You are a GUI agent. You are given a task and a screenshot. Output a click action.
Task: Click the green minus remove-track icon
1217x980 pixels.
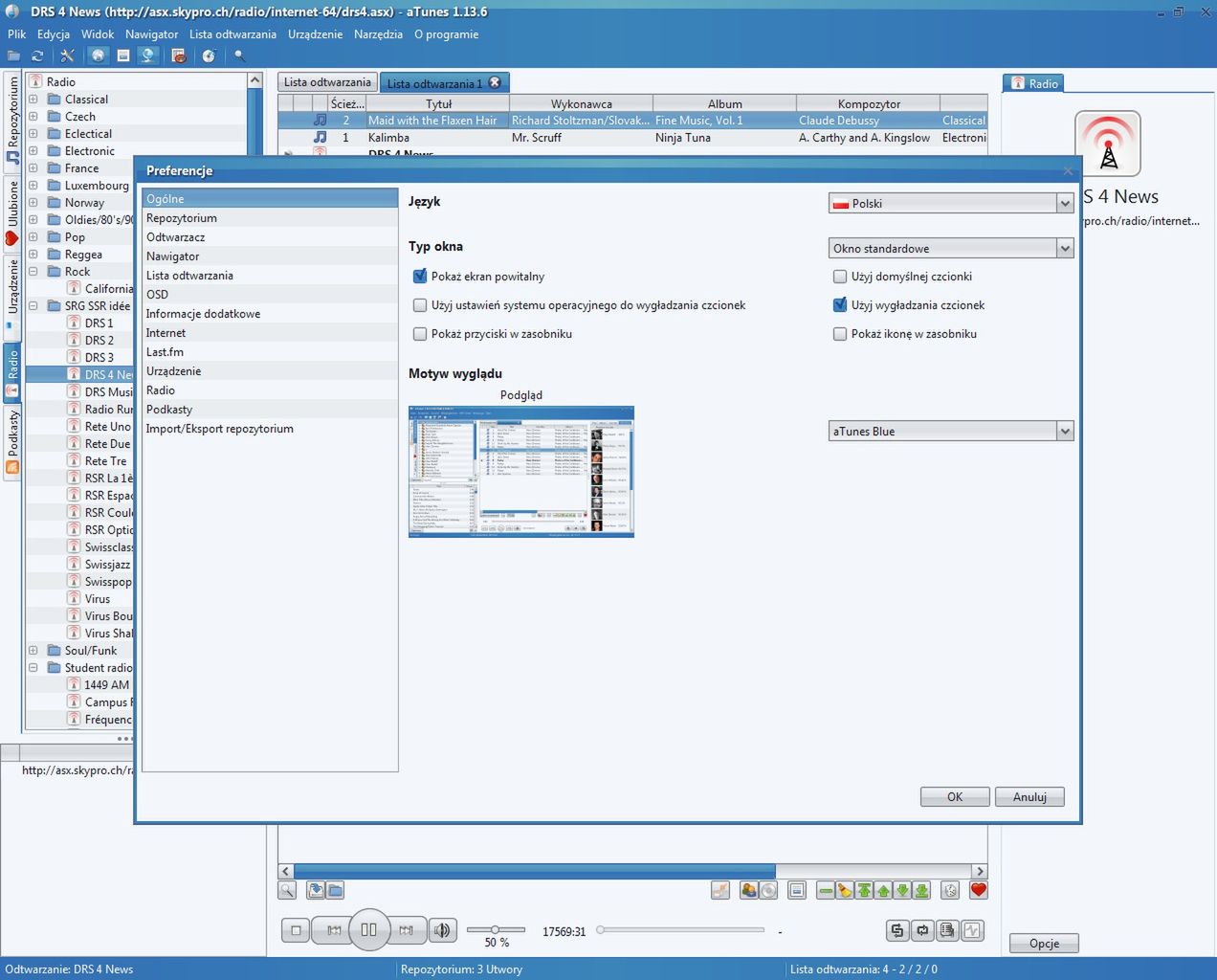tap(826, 890)
